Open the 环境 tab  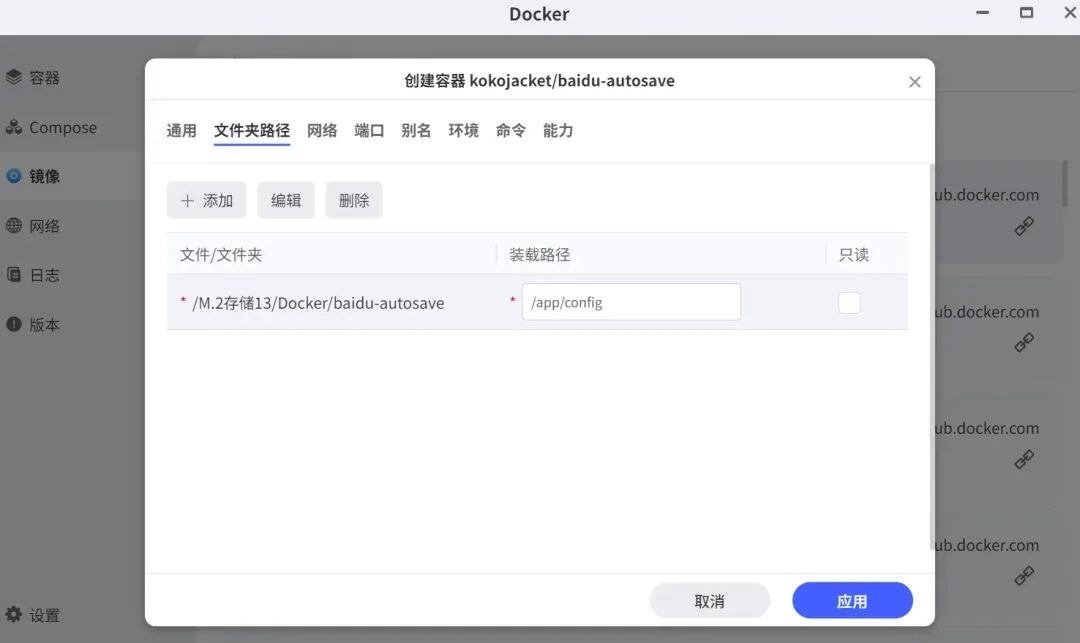pyautogui.click(x=463, y=131)
